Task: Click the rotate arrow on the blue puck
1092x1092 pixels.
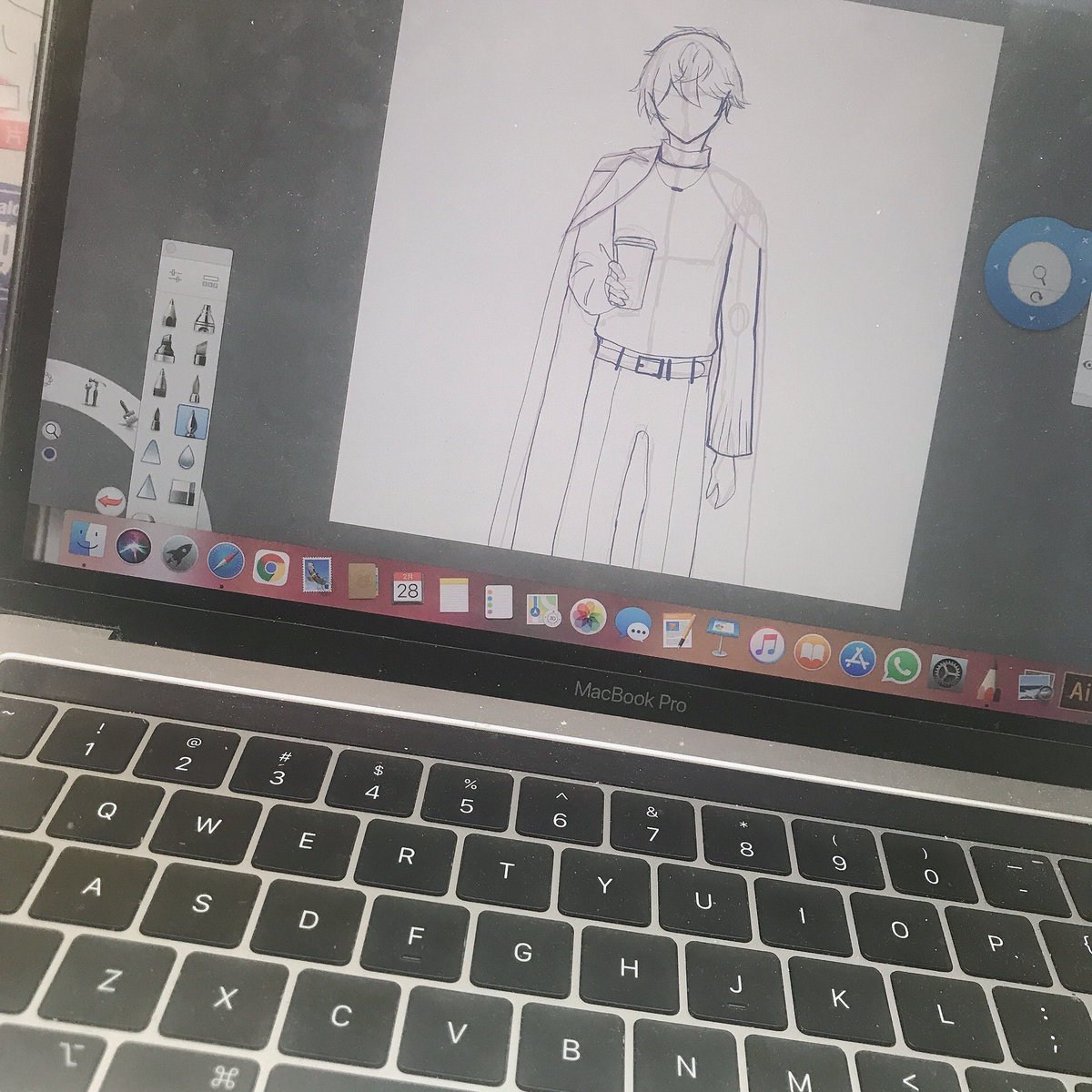Action: point(1035,297)
